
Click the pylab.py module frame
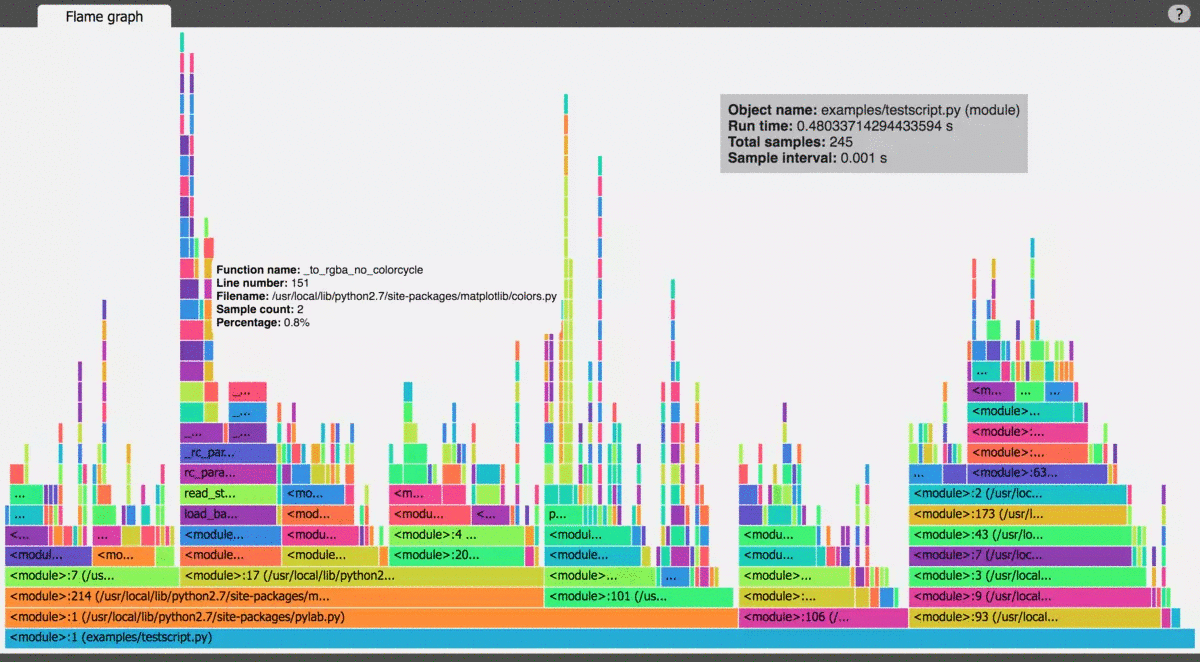[x=370, y=617]
